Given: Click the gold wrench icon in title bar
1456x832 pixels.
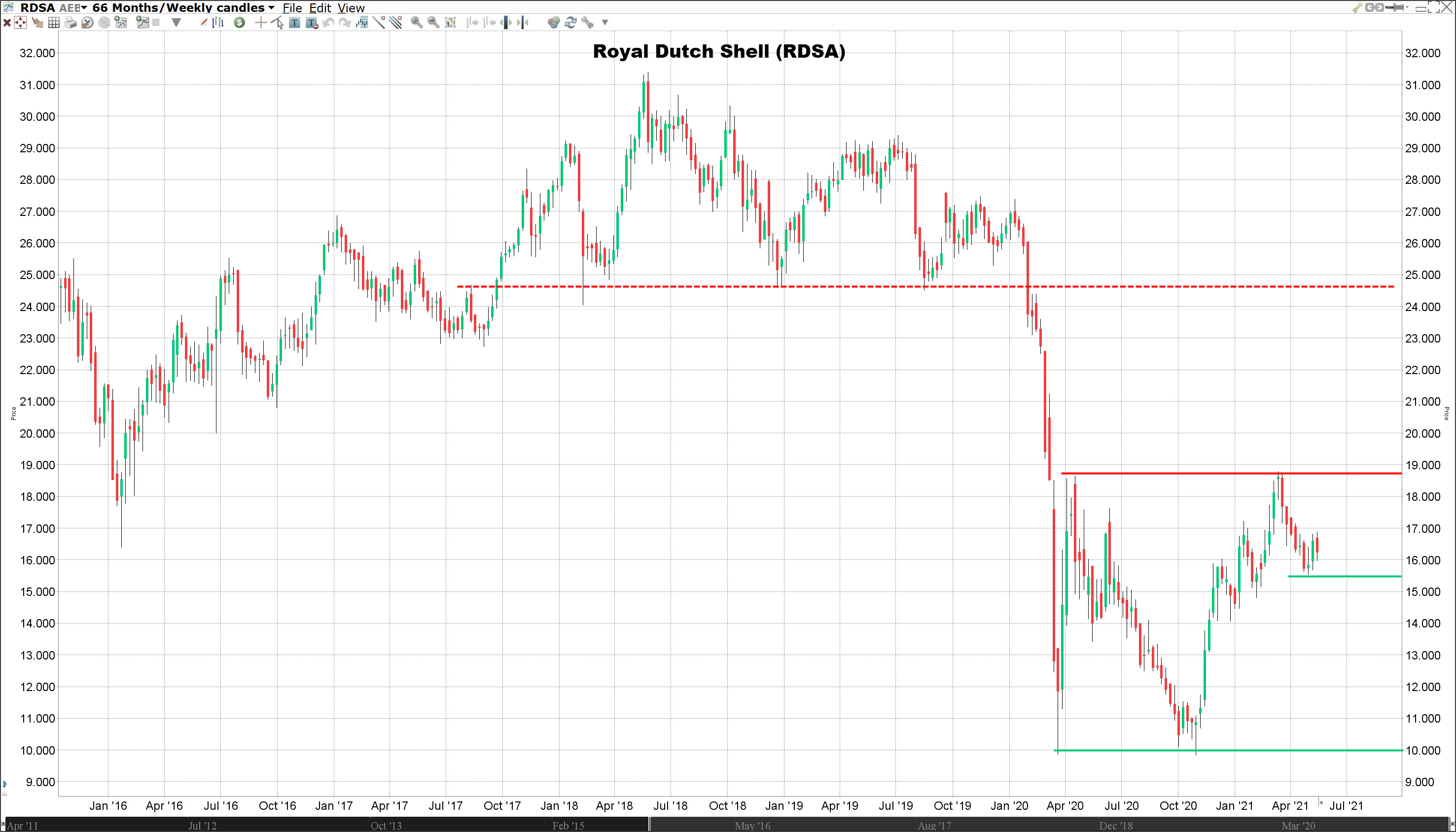Looking at the screenshot, I should [1358, 7].
